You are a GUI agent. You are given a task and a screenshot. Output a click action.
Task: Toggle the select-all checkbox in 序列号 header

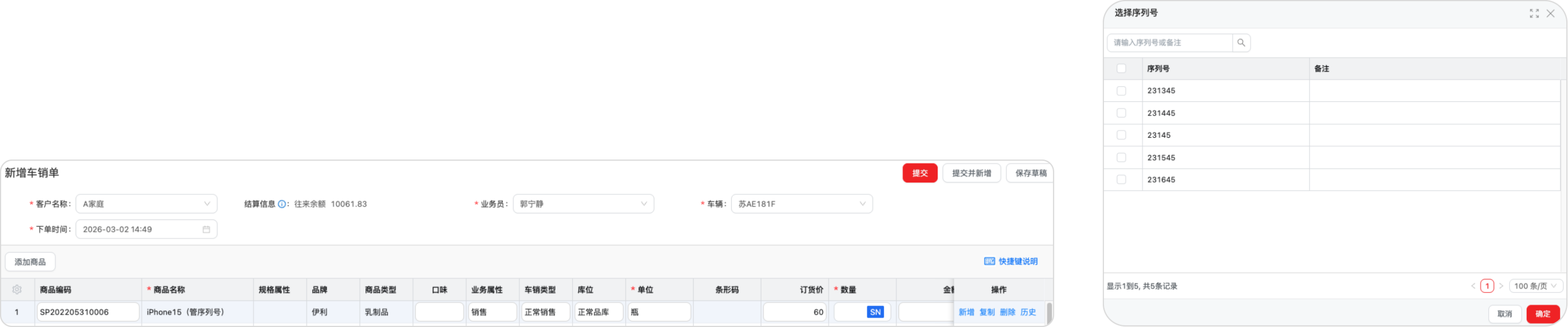coord(1121,69)
